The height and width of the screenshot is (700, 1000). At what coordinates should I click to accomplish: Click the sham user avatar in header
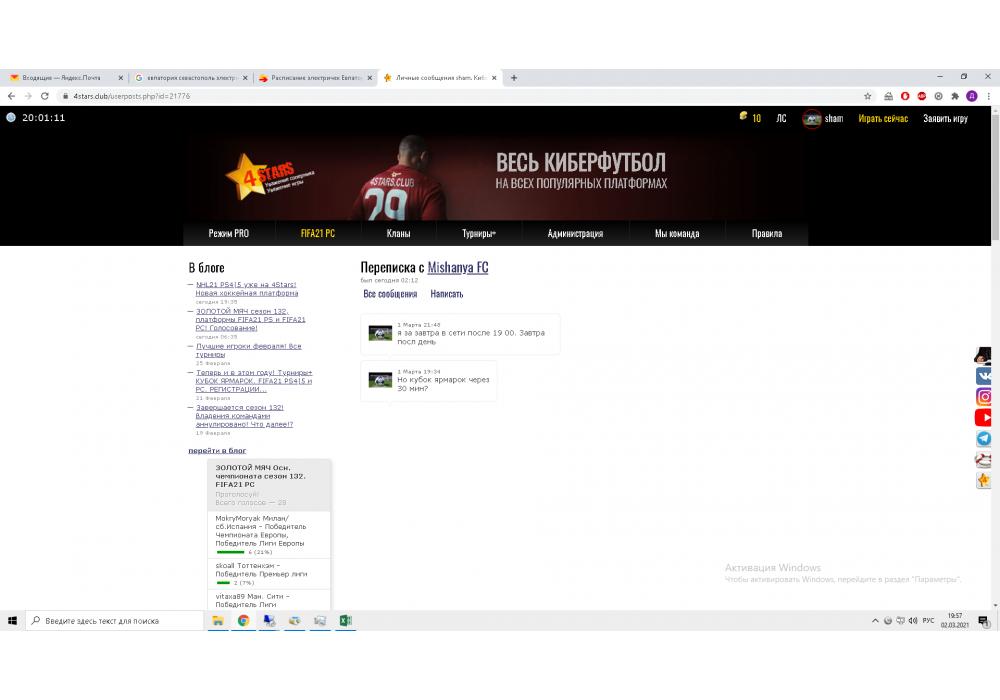(x=812, y=119)
